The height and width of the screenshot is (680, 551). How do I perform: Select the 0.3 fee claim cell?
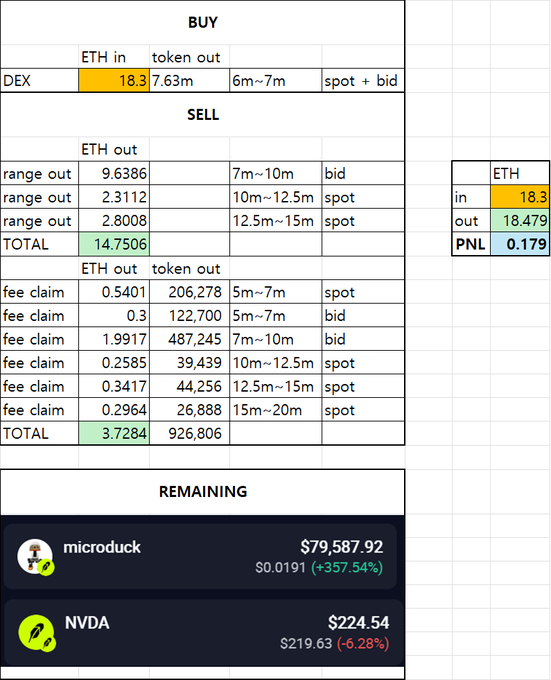[114, 316]
